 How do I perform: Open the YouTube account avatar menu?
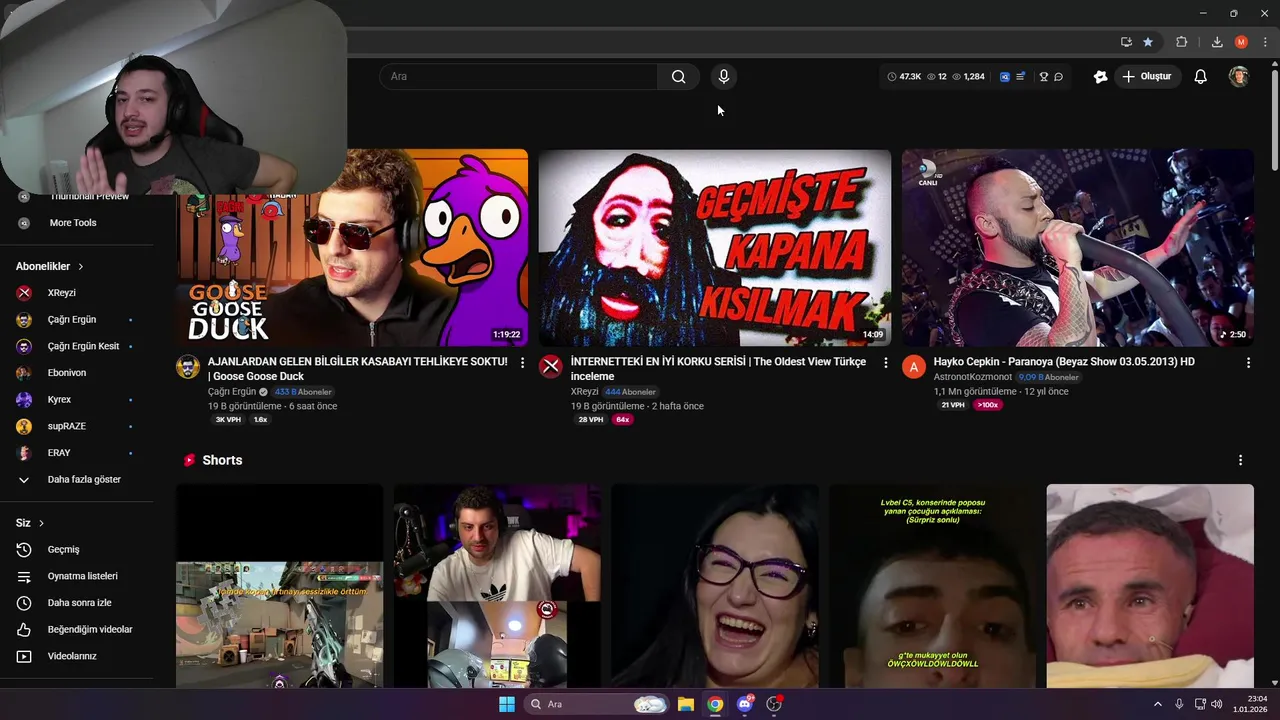(x=1239, y=76)
